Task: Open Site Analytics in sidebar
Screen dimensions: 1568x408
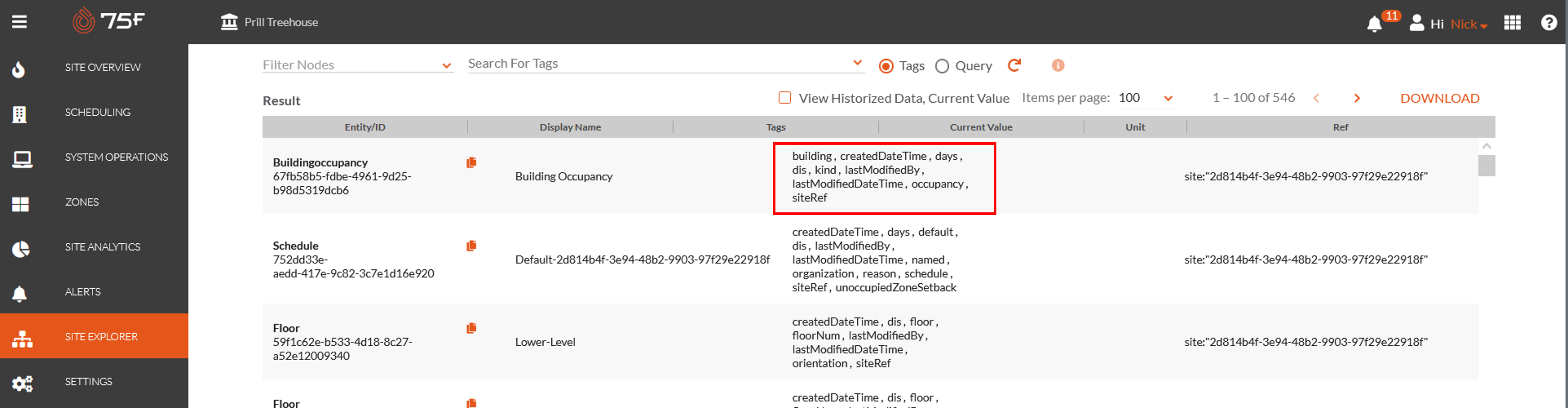Action: tap(94, 247)
